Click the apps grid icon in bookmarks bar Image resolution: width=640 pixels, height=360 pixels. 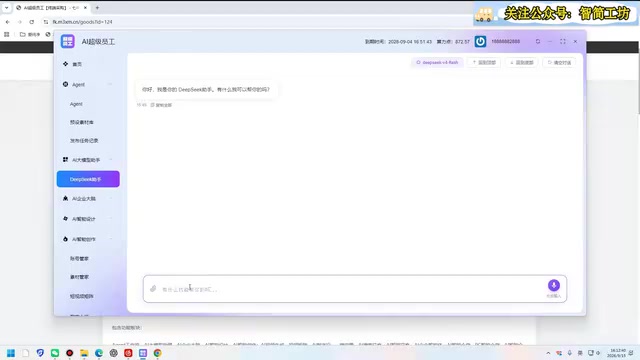[7, 34]
